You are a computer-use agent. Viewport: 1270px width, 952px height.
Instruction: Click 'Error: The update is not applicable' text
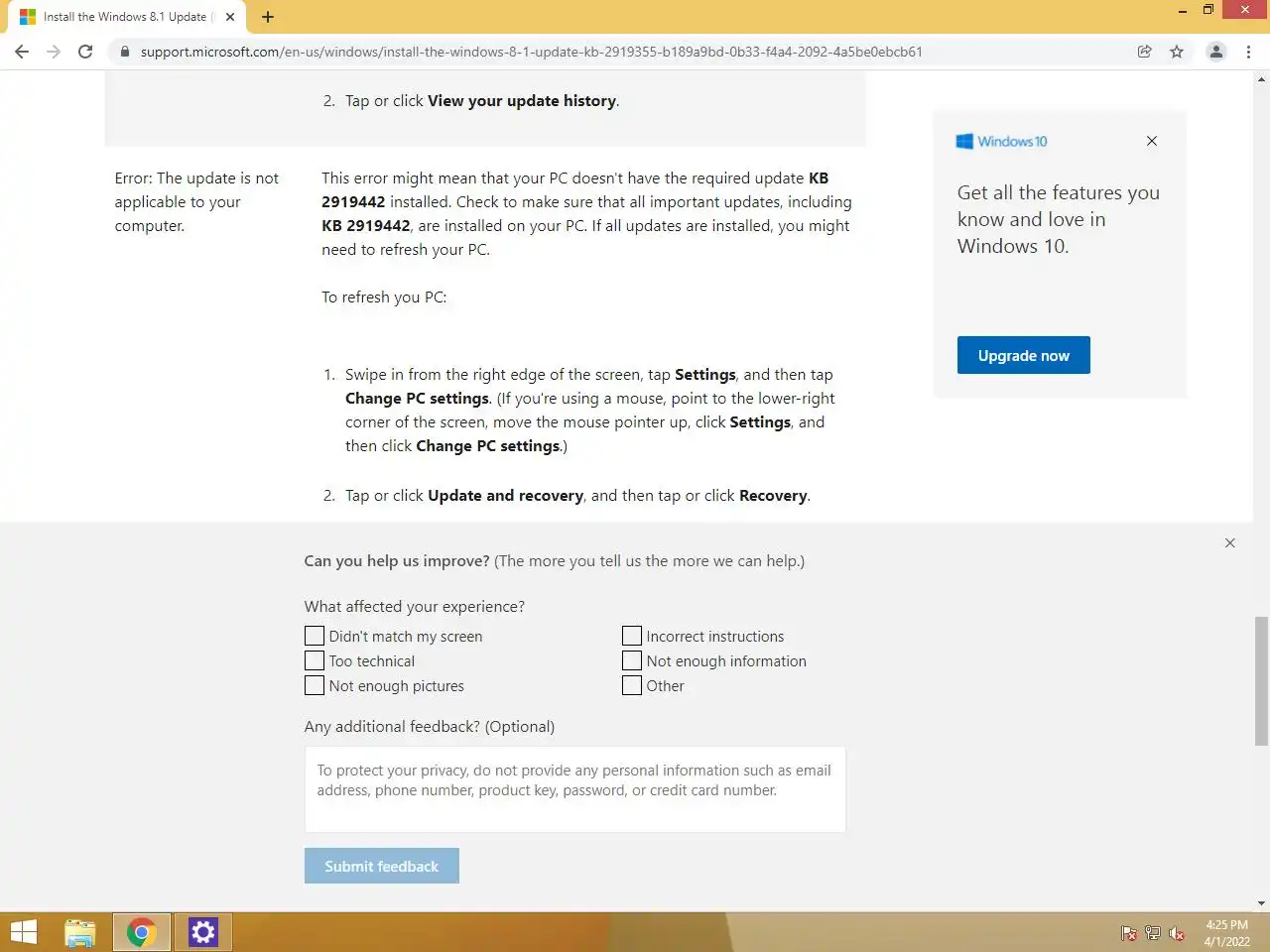tap(196, 201)
